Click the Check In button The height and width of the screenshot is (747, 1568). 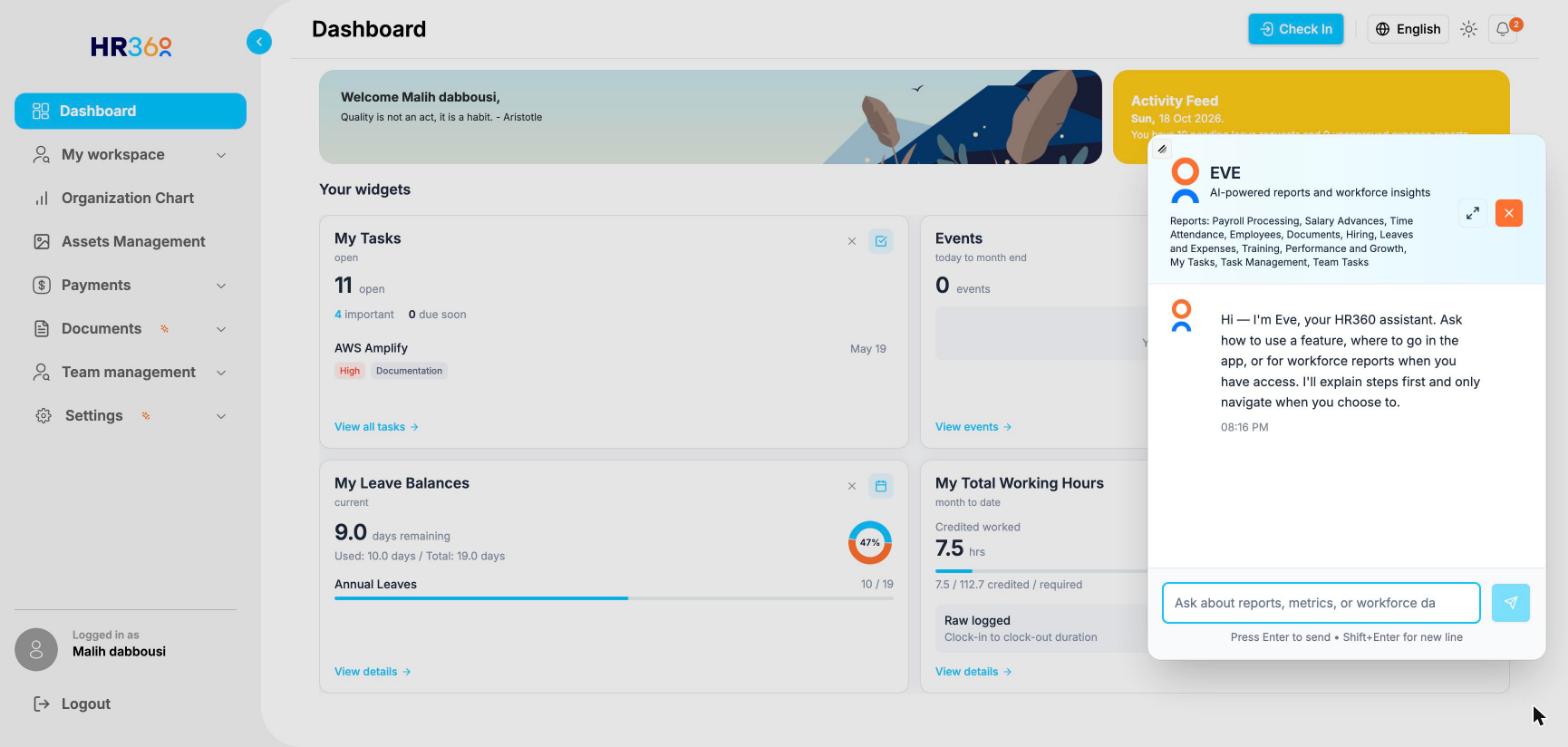coord(1295,29)
